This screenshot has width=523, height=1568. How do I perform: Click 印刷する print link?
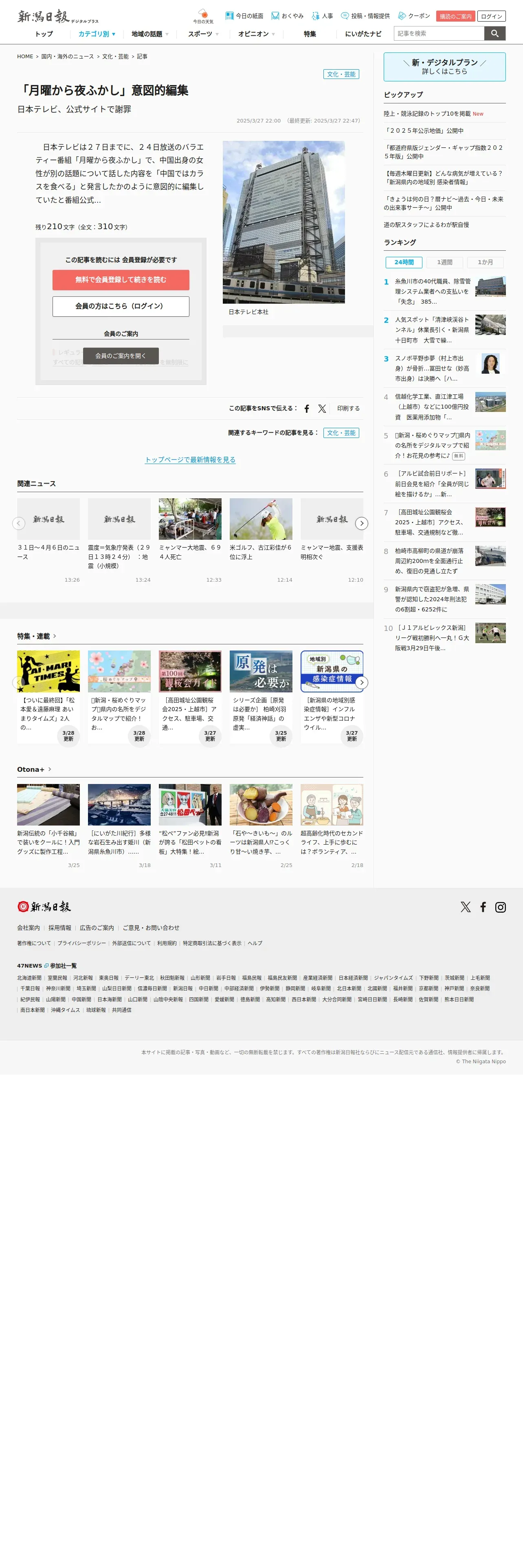348,408
